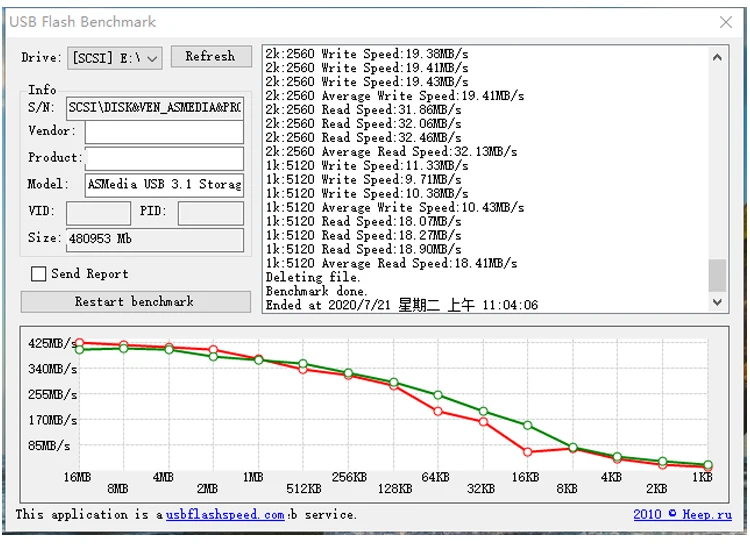
Task: Click the VID input box
Action: click(x=98, y=213)
